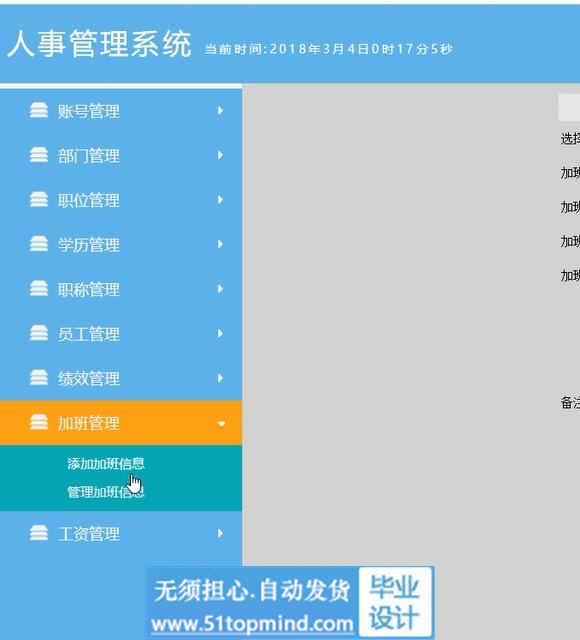This screenshot has width=580, height=640.
Task: Collapse the 加班管理 down arrow
Action: click(x=221, y=424)
